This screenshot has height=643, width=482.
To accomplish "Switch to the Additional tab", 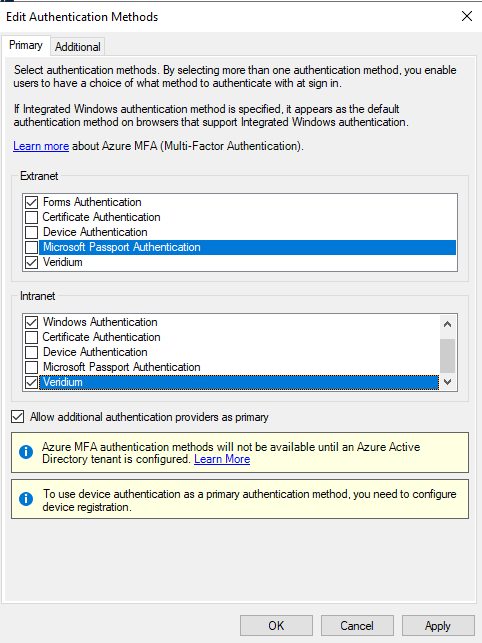I will (78, 47).
